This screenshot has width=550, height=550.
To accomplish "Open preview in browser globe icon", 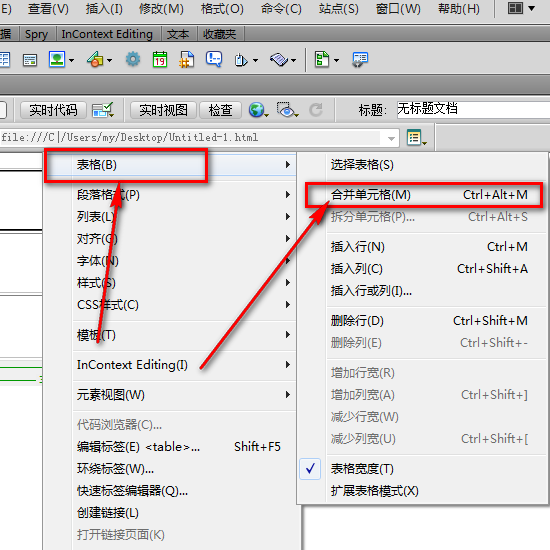I will point(257,110).
